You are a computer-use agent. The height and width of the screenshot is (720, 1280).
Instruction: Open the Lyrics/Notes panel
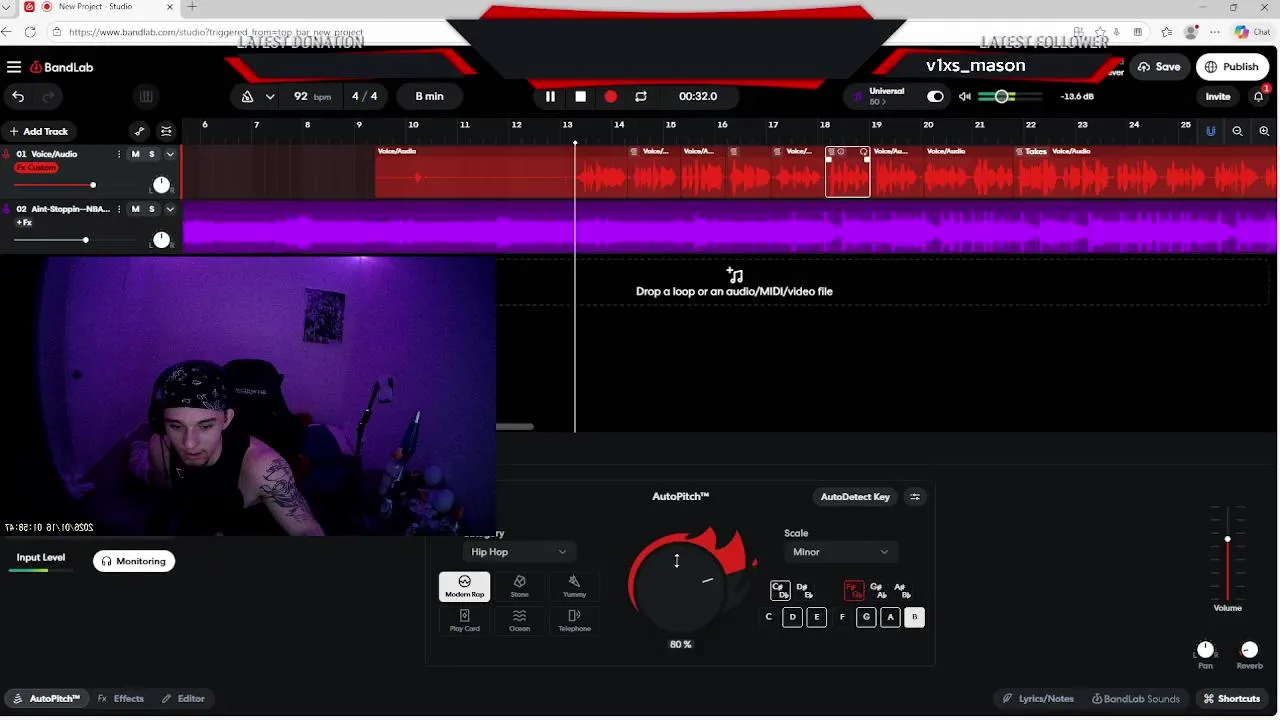coord(1039,699)
